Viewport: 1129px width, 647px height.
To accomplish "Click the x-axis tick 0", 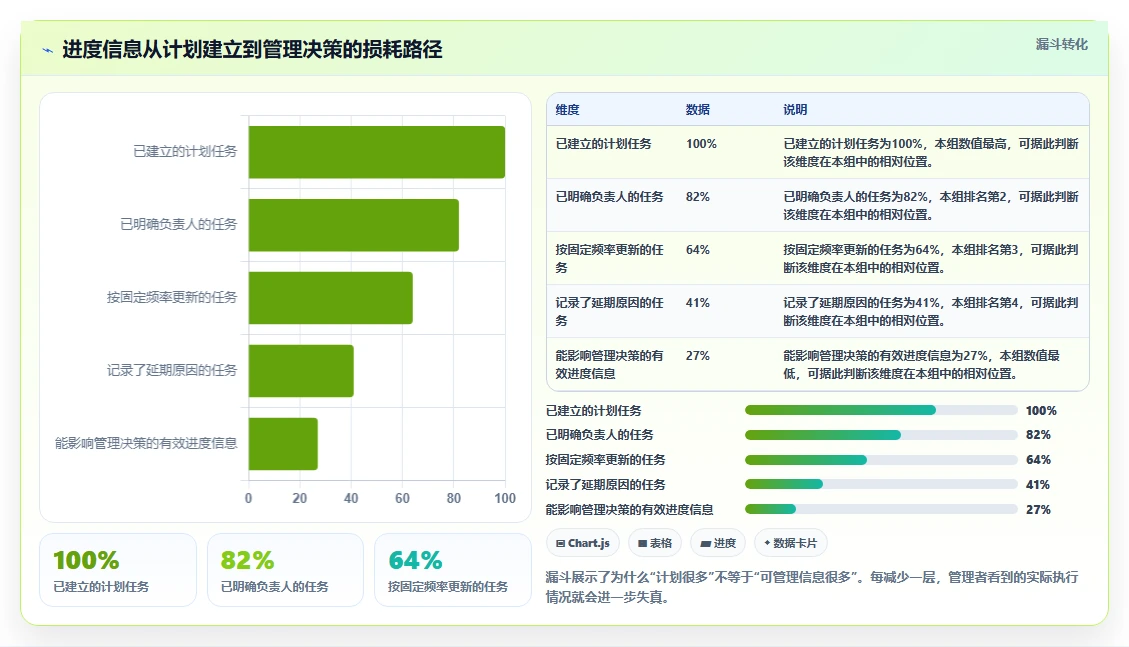I will tap(248, 498).
